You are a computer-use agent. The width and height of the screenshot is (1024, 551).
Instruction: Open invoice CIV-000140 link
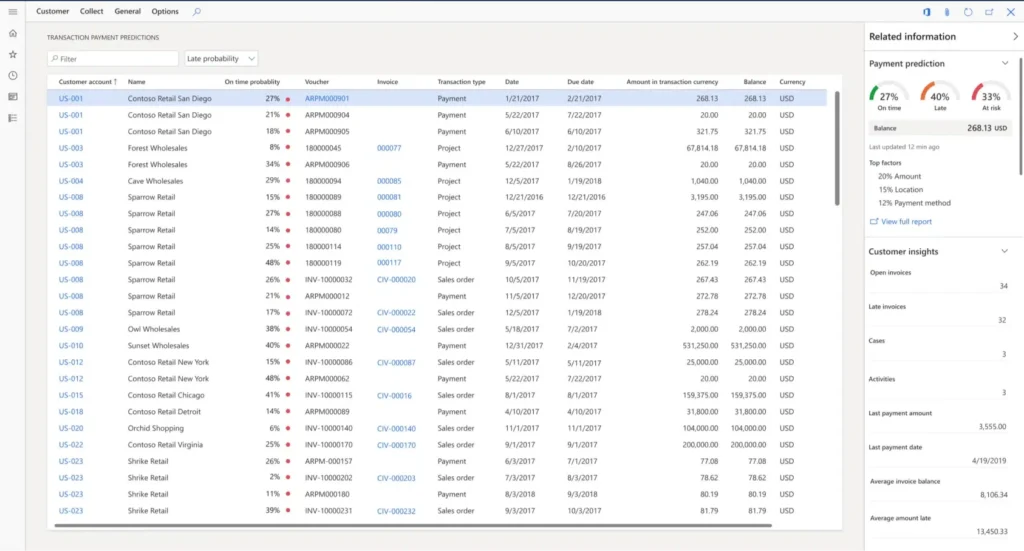point(396,429)
